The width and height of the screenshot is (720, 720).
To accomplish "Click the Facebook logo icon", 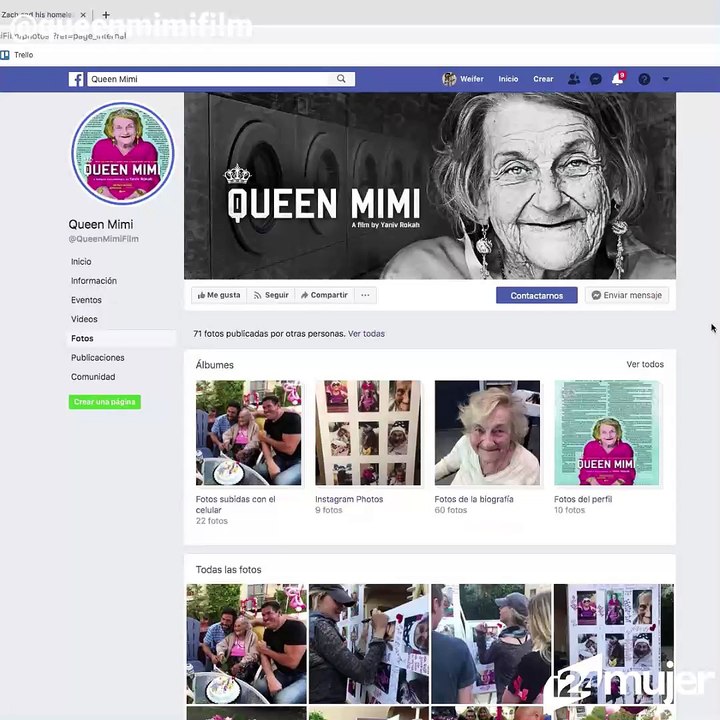I will [x=76, y=79].
